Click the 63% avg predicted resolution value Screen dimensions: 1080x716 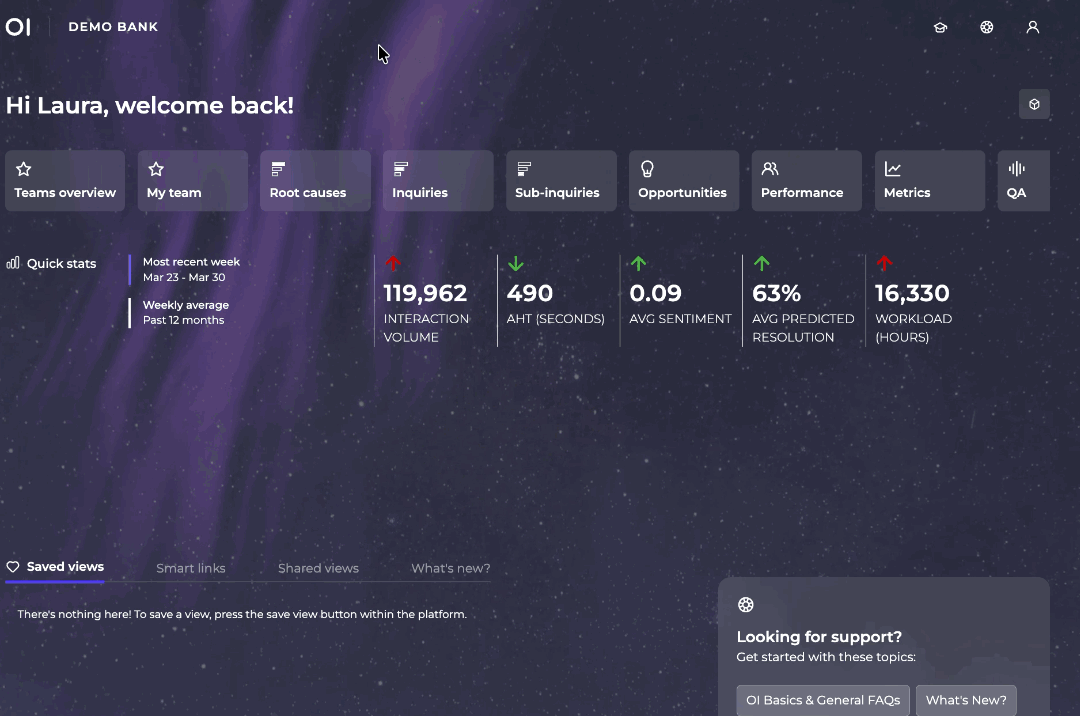tap(777, 293)
